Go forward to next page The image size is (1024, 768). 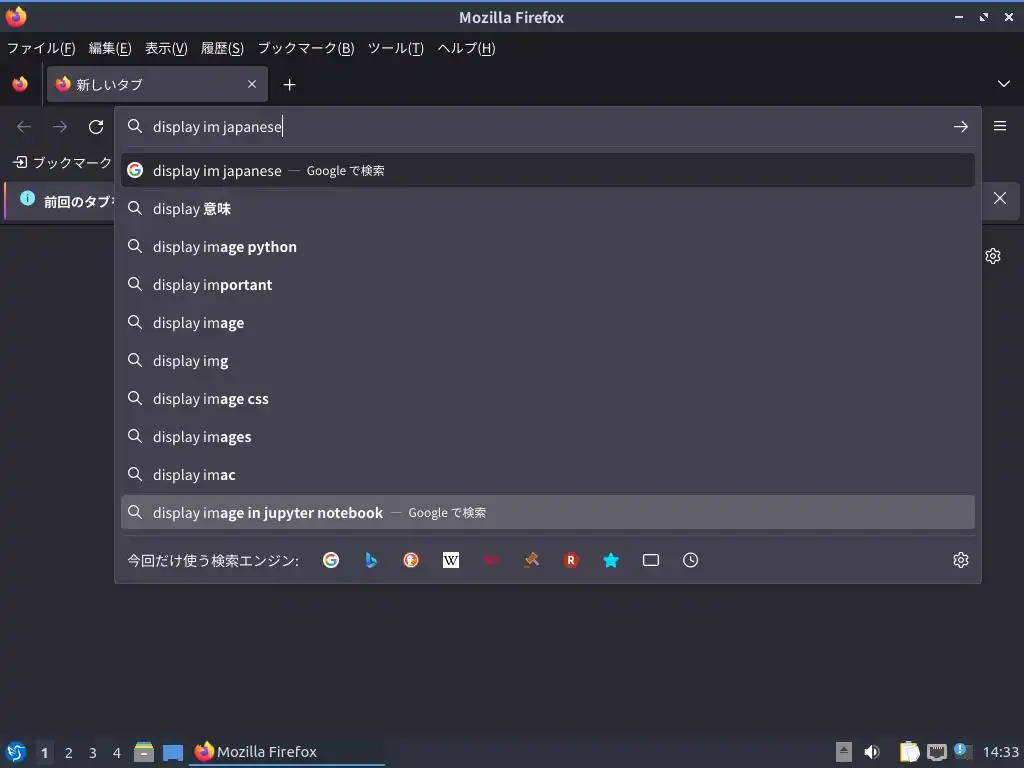pyautogui.click(x=60, y=127)
